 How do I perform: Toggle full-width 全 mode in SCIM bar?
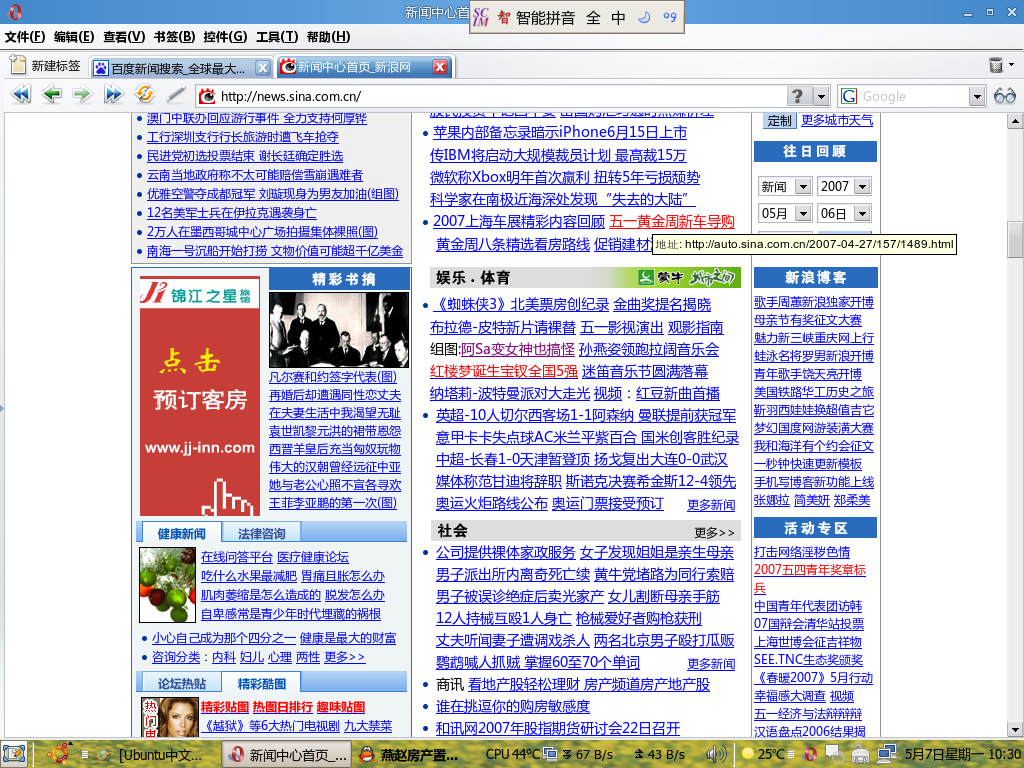pyautogui.click(x=593, y=18)
